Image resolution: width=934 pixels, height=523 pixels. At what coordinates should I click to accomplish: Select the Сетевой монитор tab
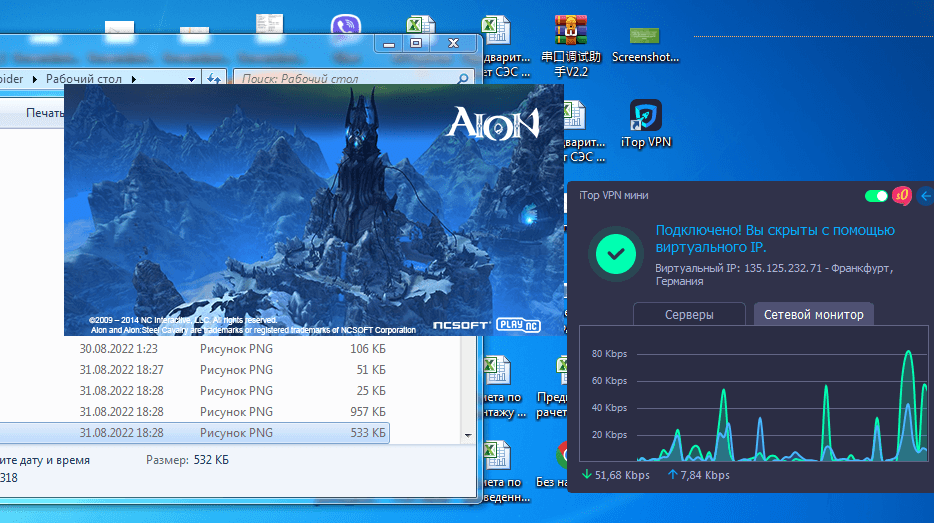coord(813,314)
